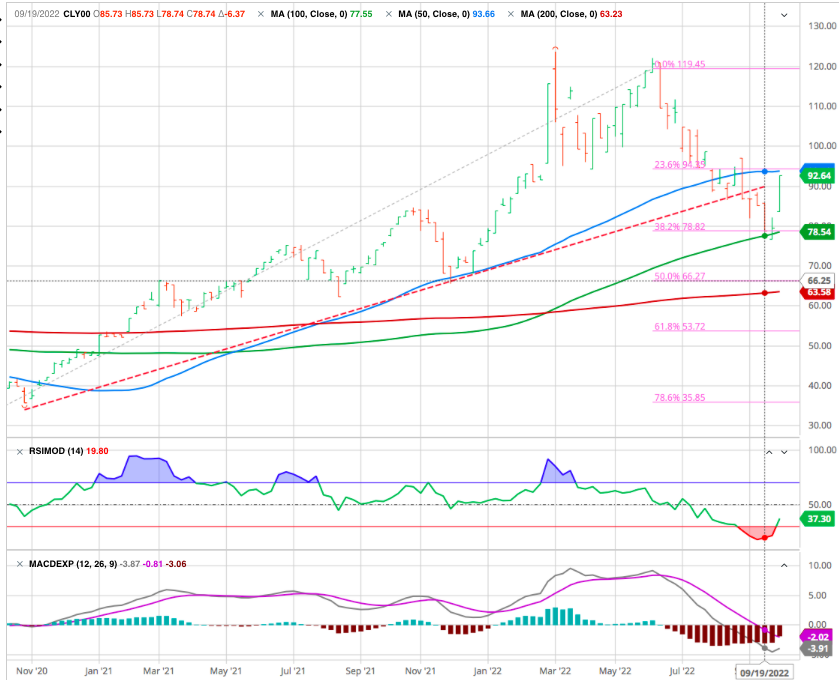This screenshot has height=680, width=840.
Task: Move RSIMOD panel up with chevron
Action: point(769,452)
